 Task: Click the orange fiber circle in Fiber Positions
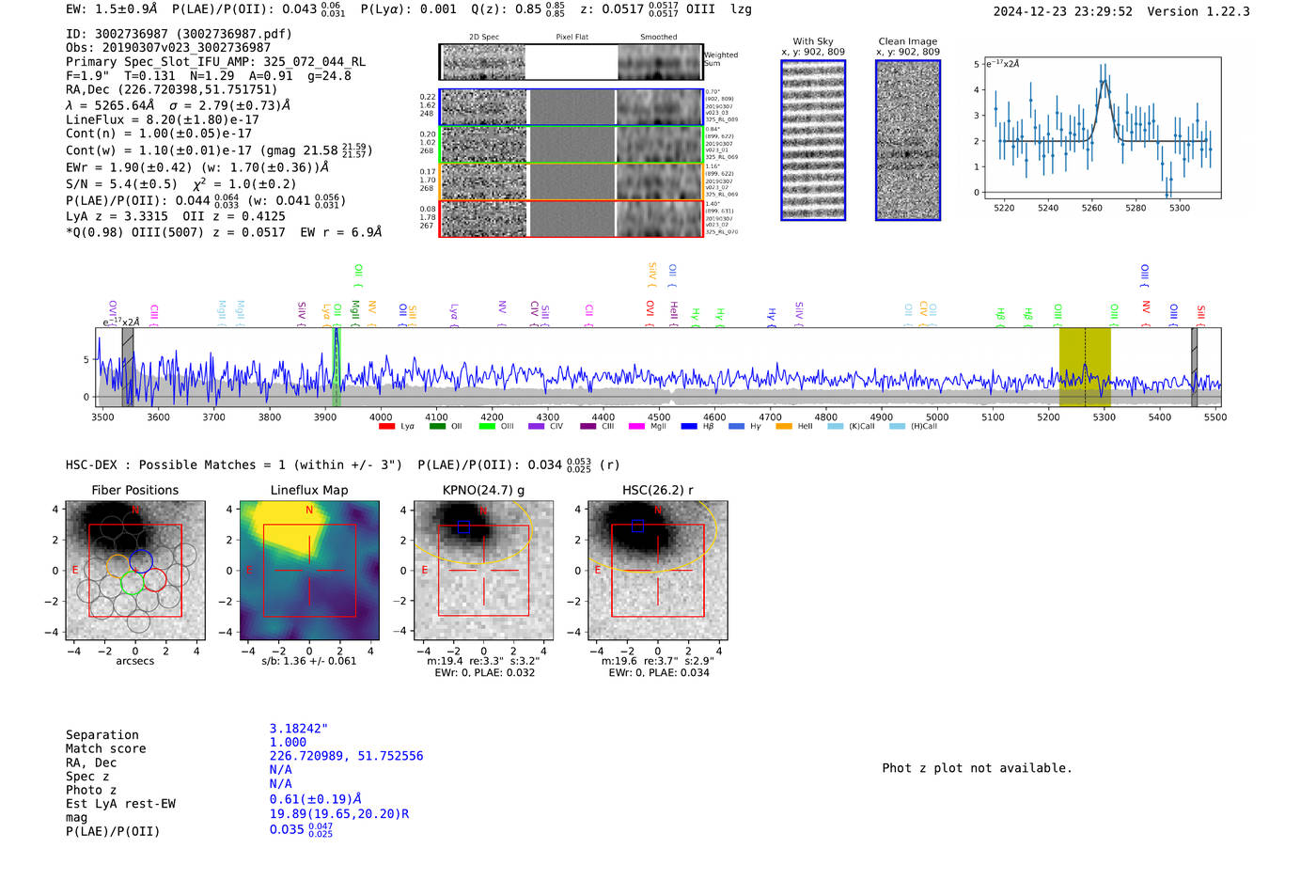click(x=117, y=566)
